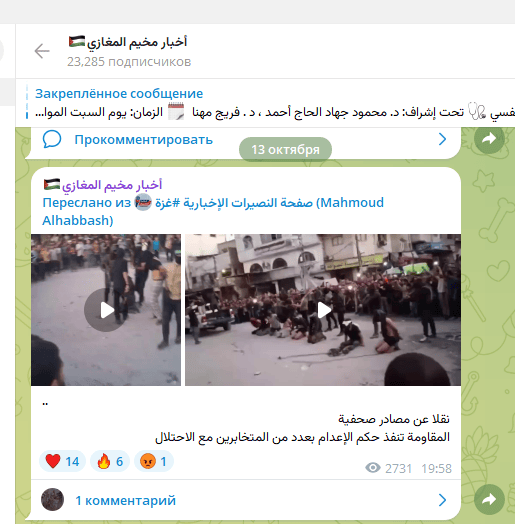
Task: Play the left video thumbnail
Action: point(106,310)
